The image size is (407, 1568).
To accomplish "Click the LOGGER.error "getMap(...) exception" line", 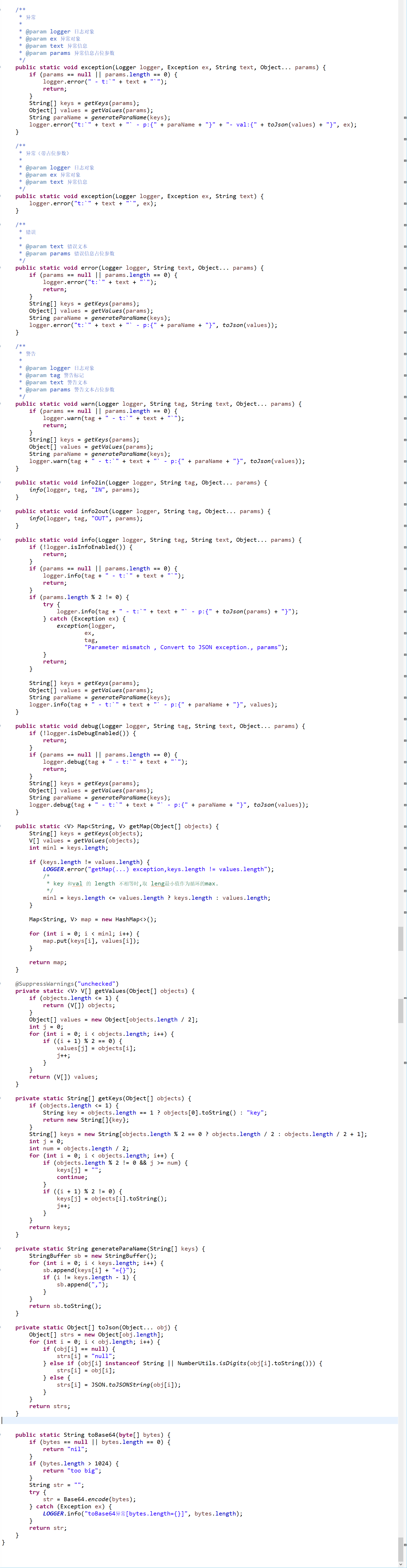I will pos(158,869).
